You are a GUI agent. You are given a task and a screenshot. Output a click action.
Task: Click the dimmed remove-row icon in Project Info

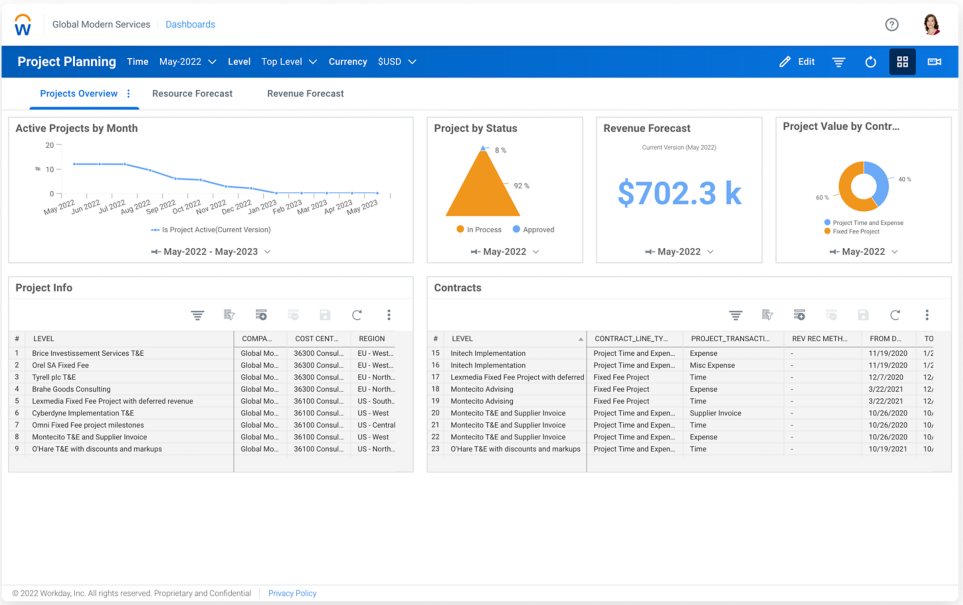pyautogui.click(x=293, y=315)
